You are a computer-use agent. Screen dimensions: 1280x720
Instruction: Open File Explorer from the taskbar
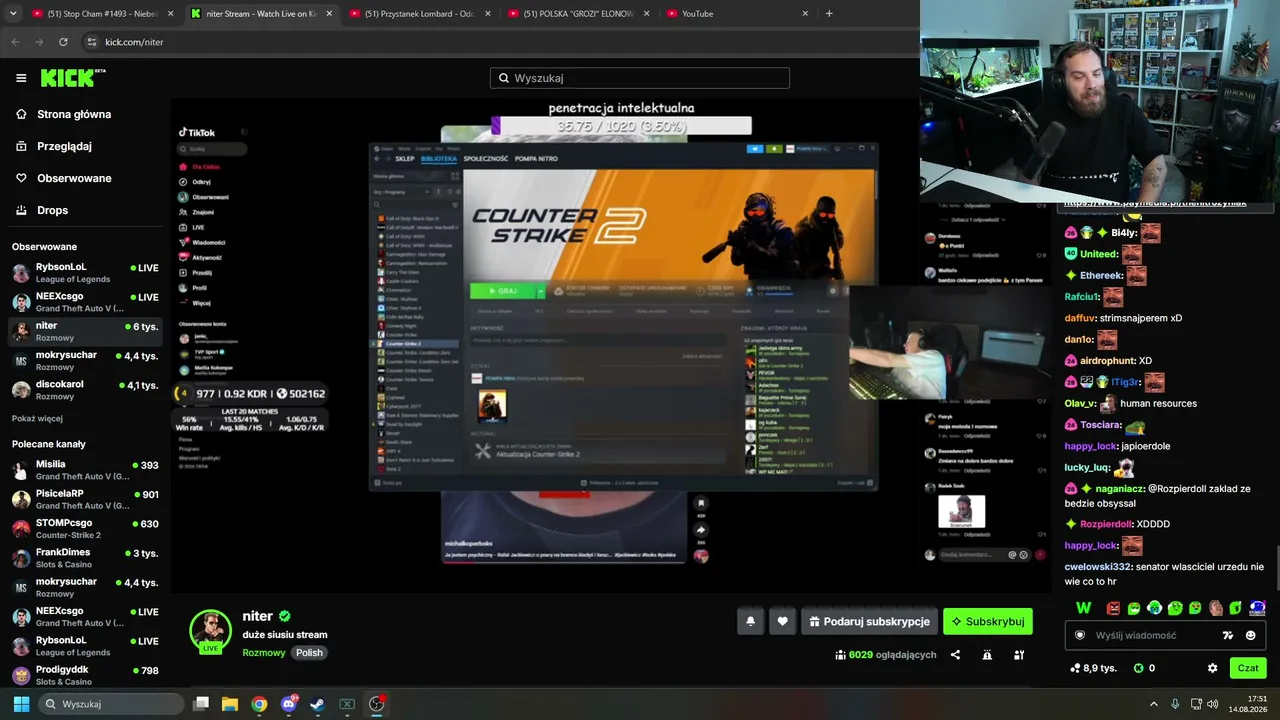point(230,704)
